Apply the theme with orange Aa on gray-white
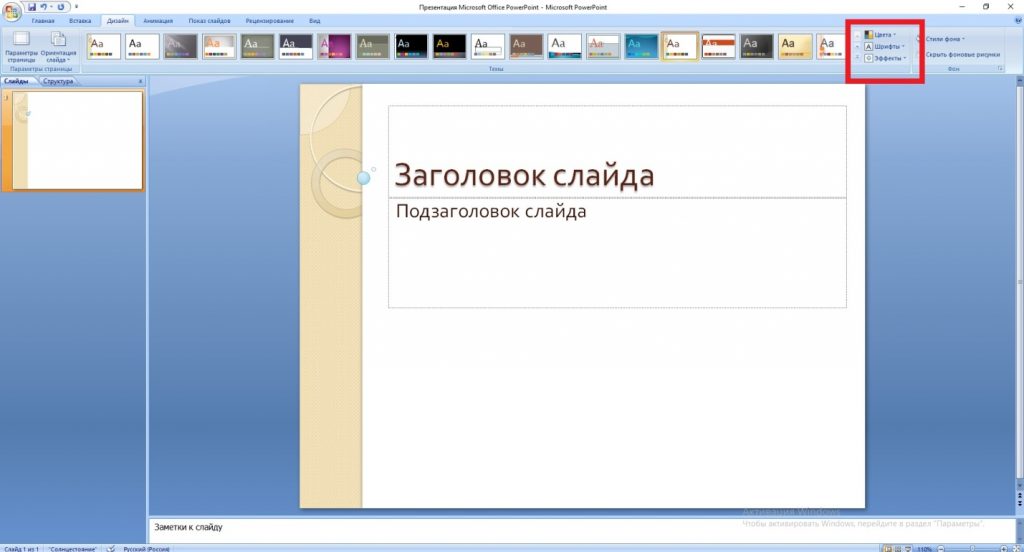Image resolution: width=1024 pixels, height=552 pixels. (x=219, y=46)
